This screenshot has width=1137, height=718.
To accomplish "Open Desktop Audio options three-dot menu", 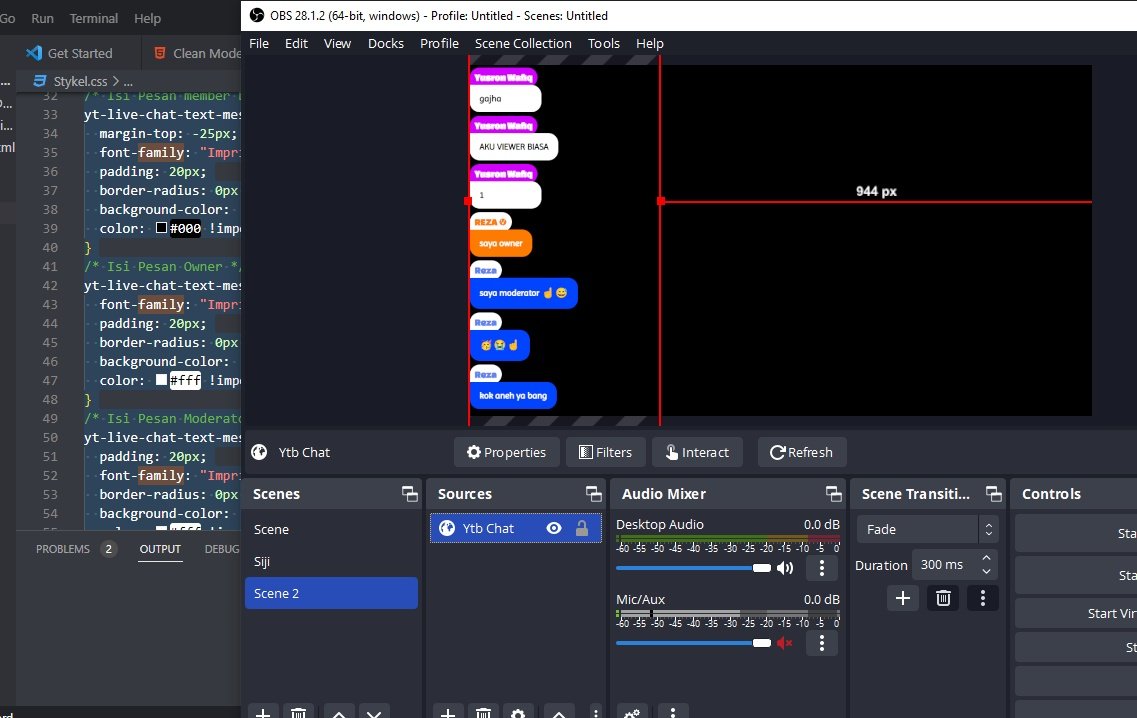I will point(822,568).
